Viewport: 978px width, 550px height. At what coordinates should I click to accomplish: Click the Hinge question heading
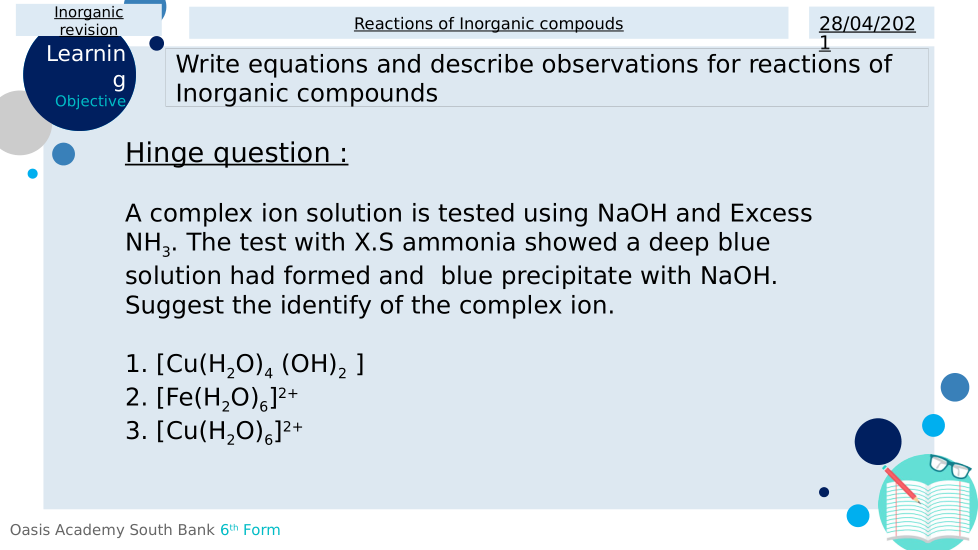236,153
